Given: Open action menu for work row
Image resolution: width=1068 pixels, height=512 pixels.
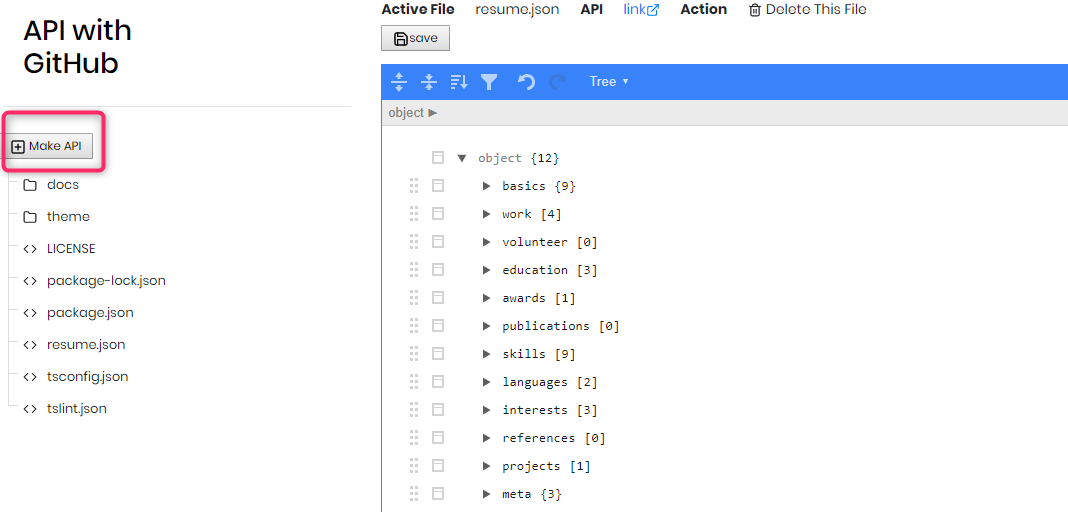Looking at the screenshot, I should point(438,214).
